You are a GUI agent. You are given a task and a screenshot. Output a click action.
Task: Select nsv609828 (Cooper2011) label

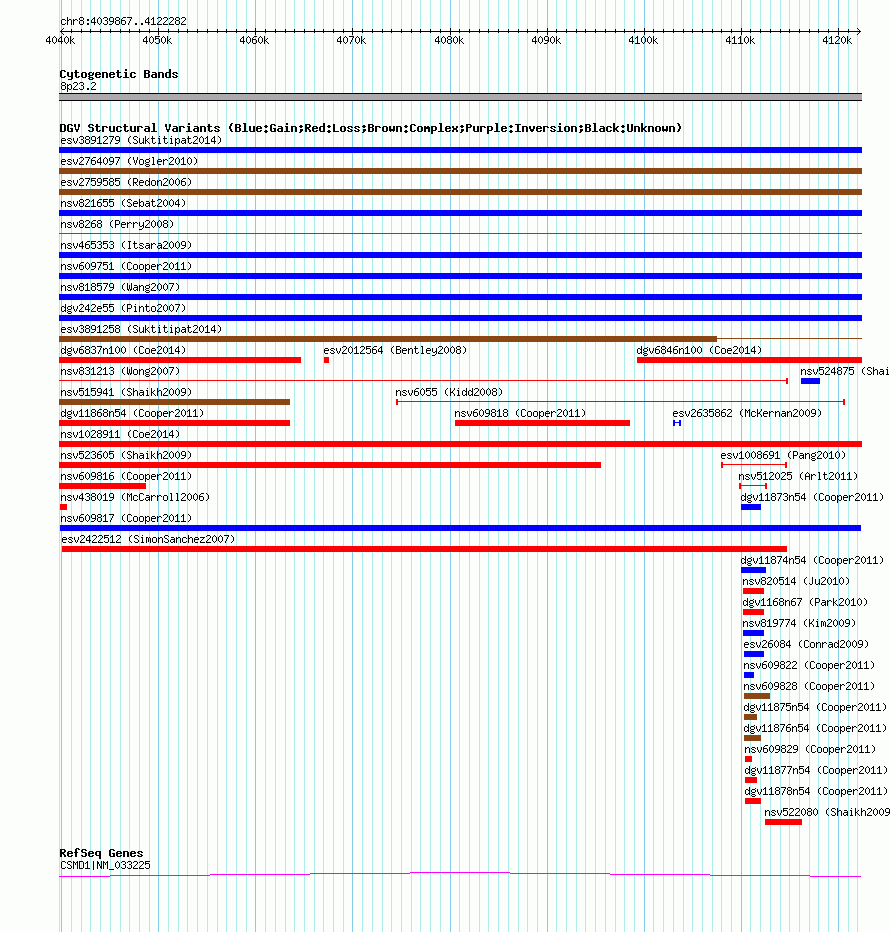[809, 687]
